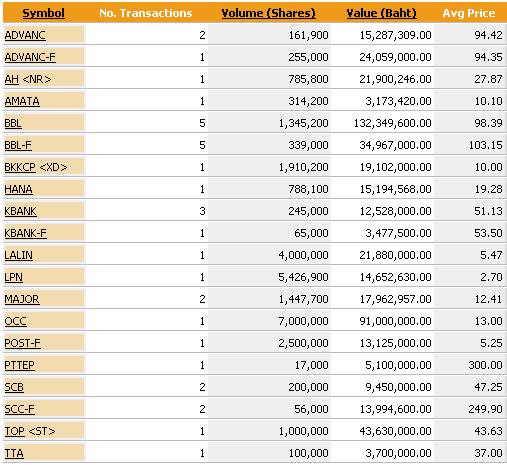The image size is (507, 465).
Task: View AMATA stock details
Action: pos(22,101)
